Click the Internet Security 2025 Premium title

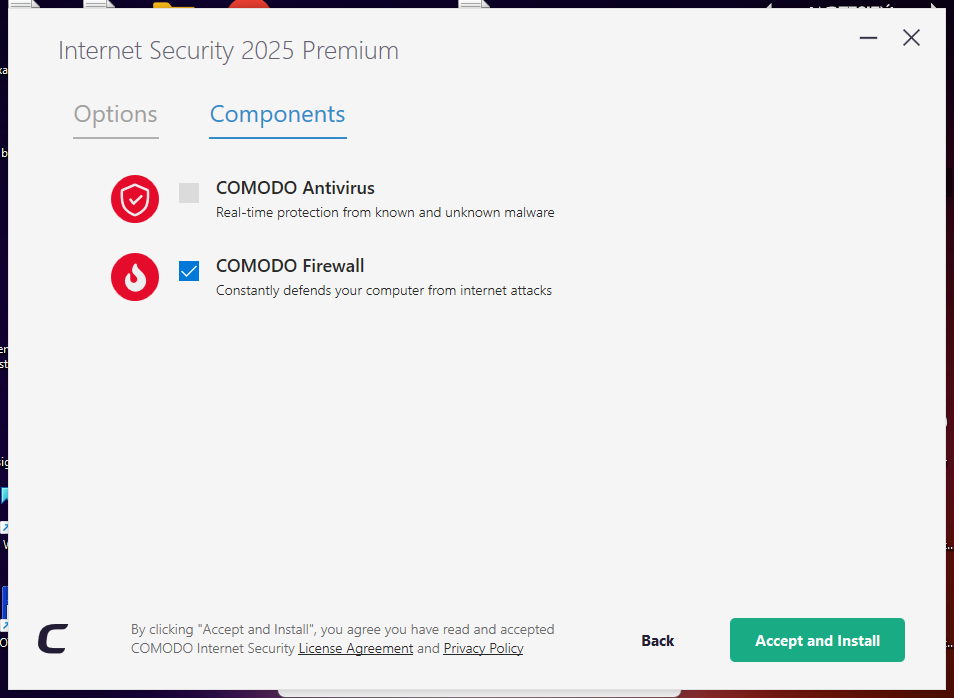click(228, 50)
